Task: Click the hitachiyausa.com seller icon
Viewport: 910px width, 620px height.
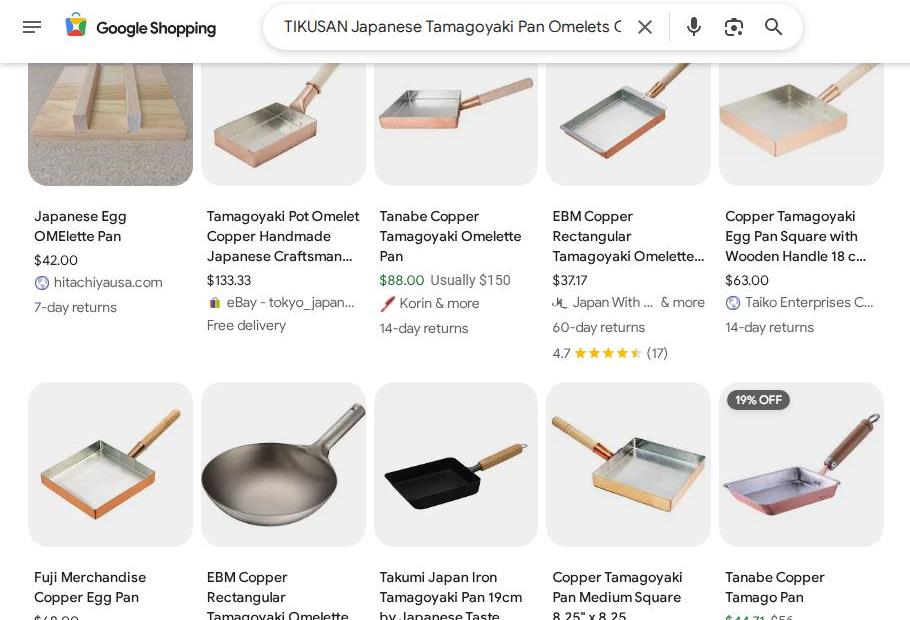Action: [42, 283]
